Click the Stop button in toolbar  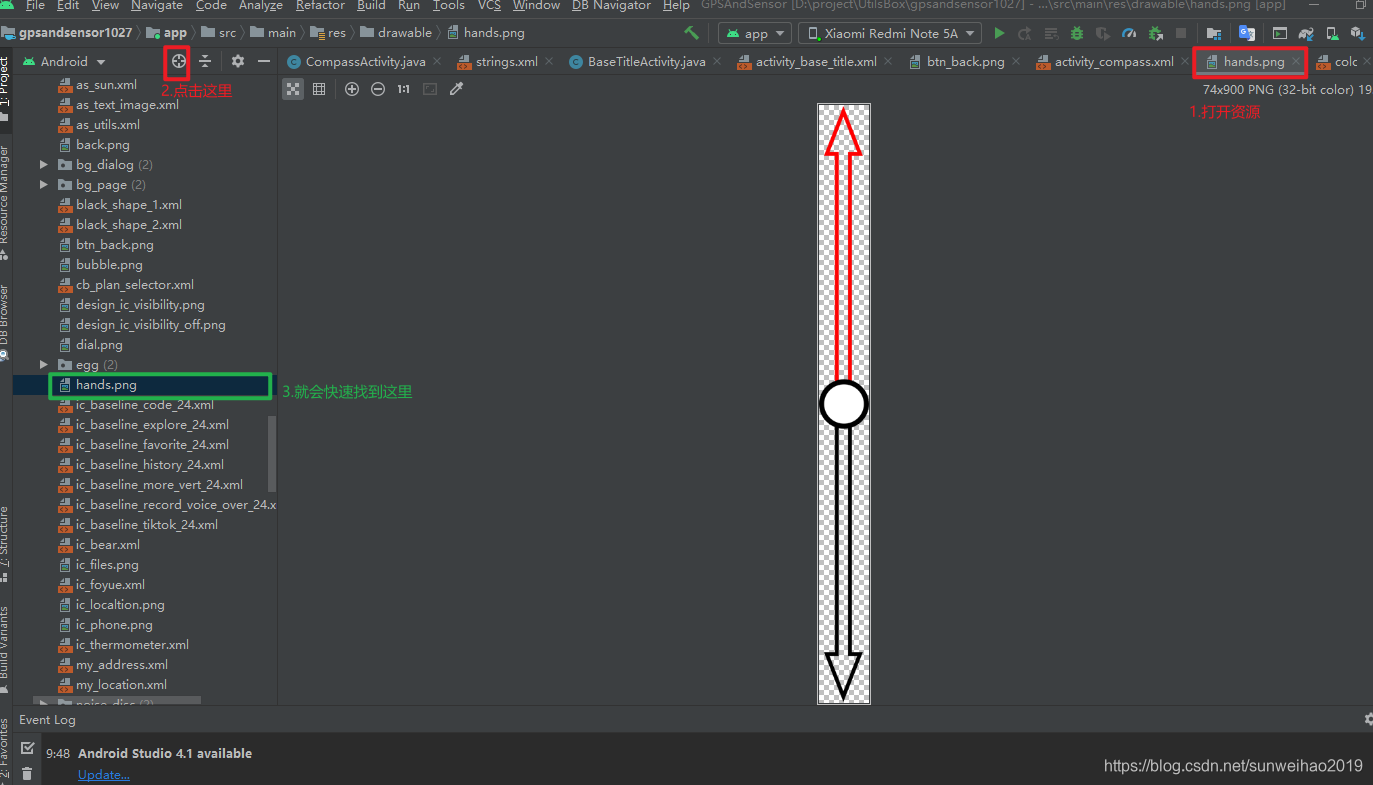pyautogui.click(x=1181, y=33)
